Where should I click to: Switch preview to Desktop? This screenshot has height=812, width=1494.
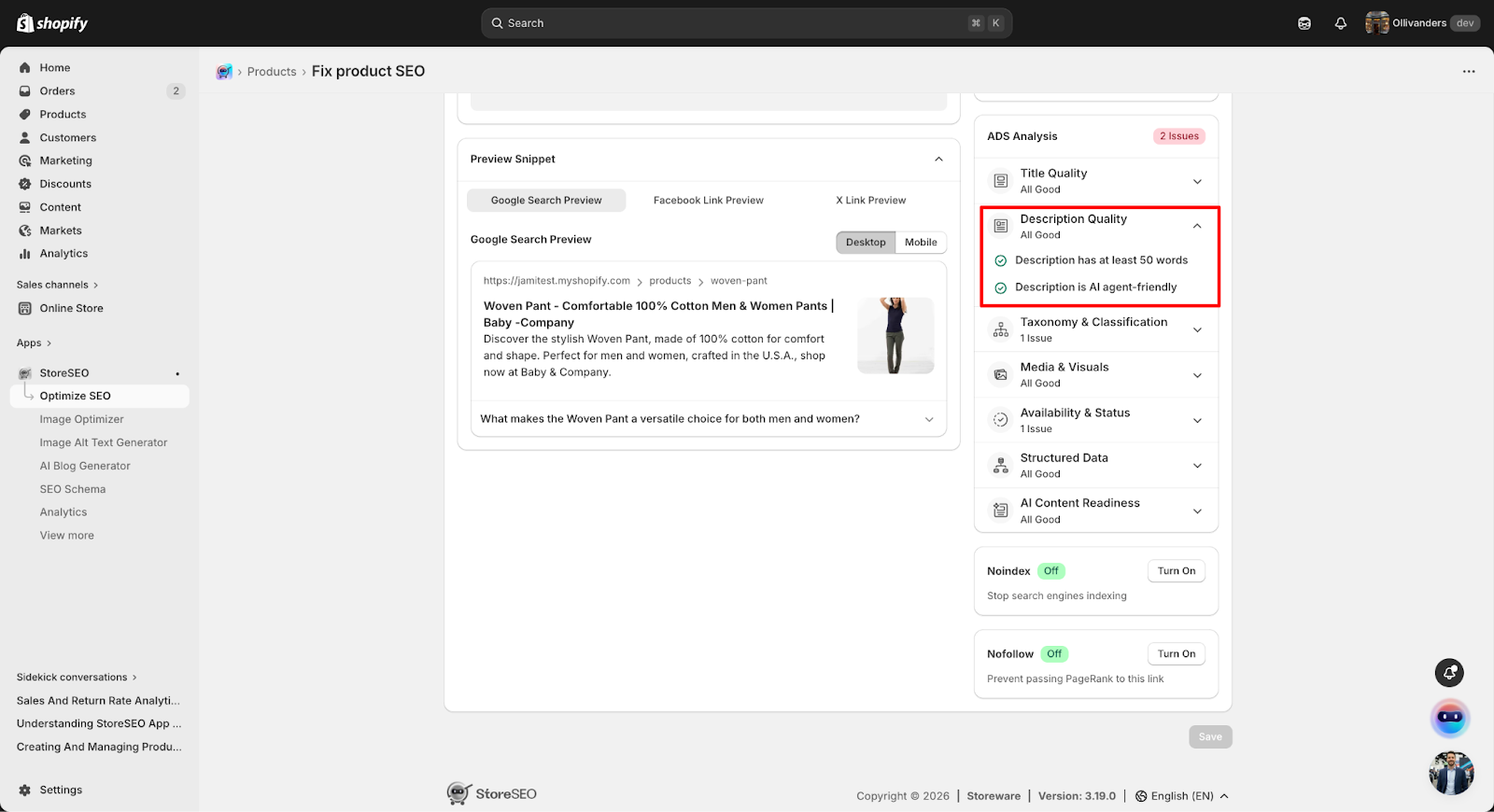coord(866,243)
